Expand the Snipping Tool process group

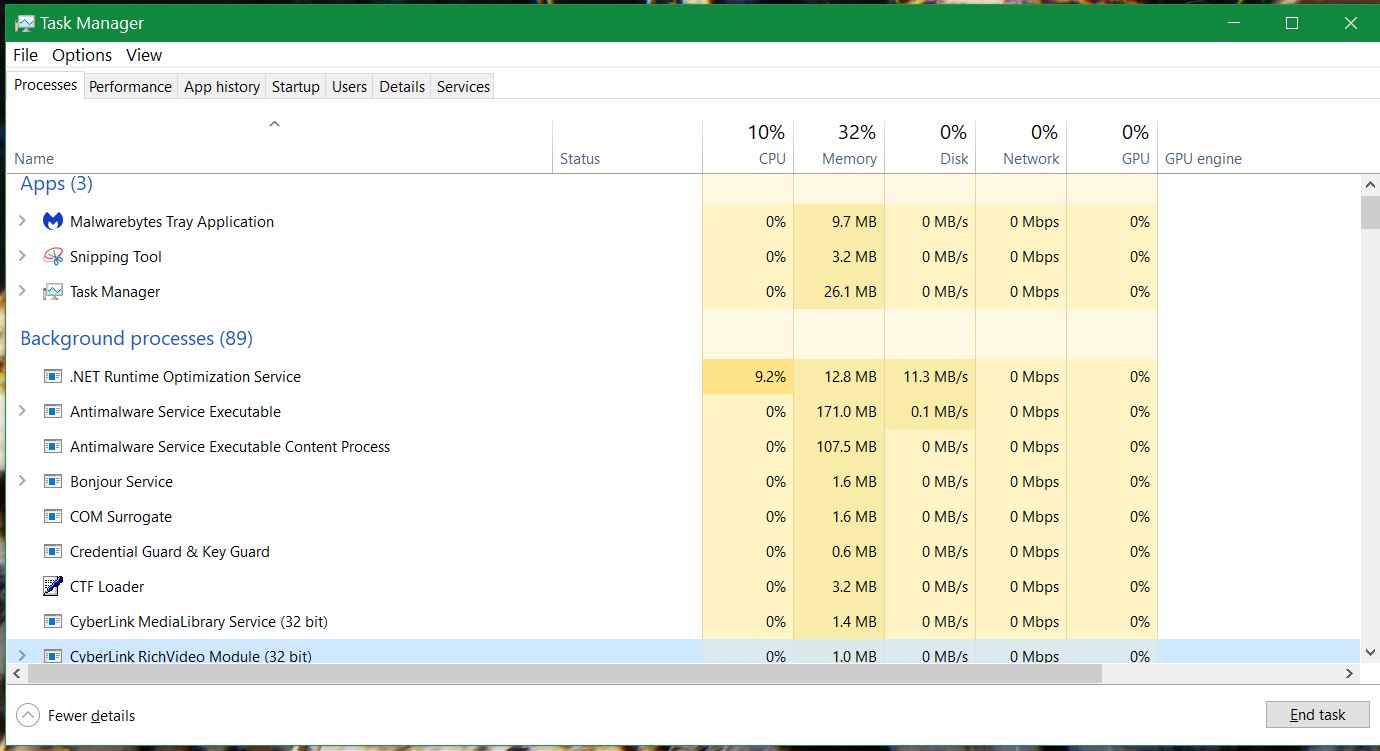pyautogui.click(x=23, y=256)
